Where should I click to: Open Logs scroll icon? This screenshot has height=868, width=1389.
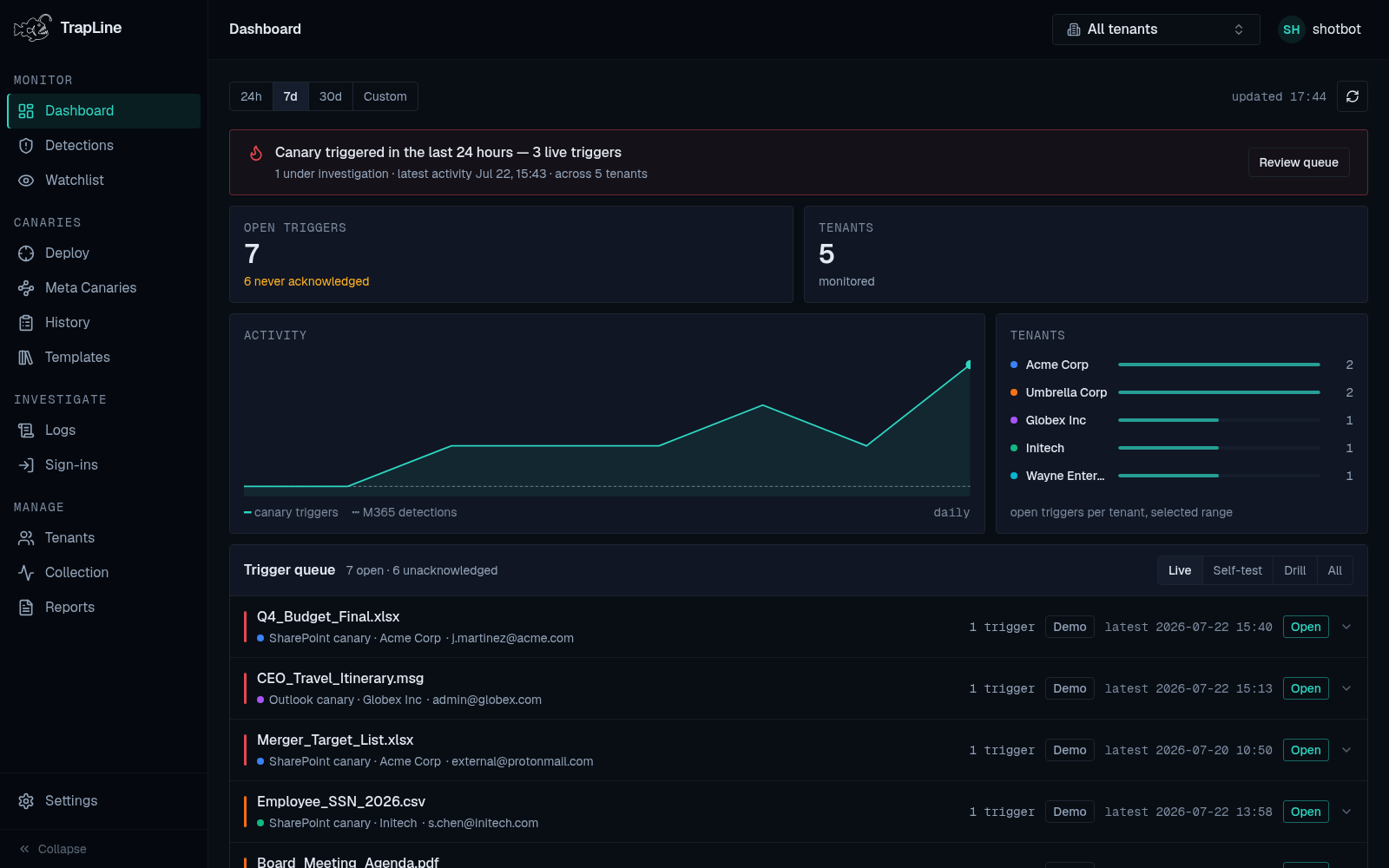pos(26,431)
